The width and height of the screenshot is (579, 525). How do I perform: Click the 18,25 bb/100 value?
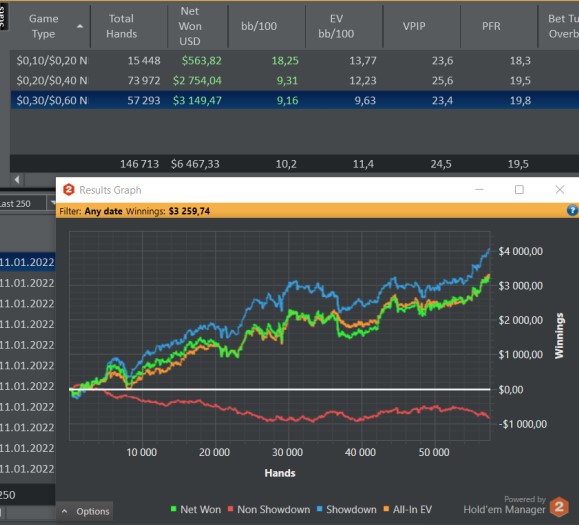click(x=285, y=61)
